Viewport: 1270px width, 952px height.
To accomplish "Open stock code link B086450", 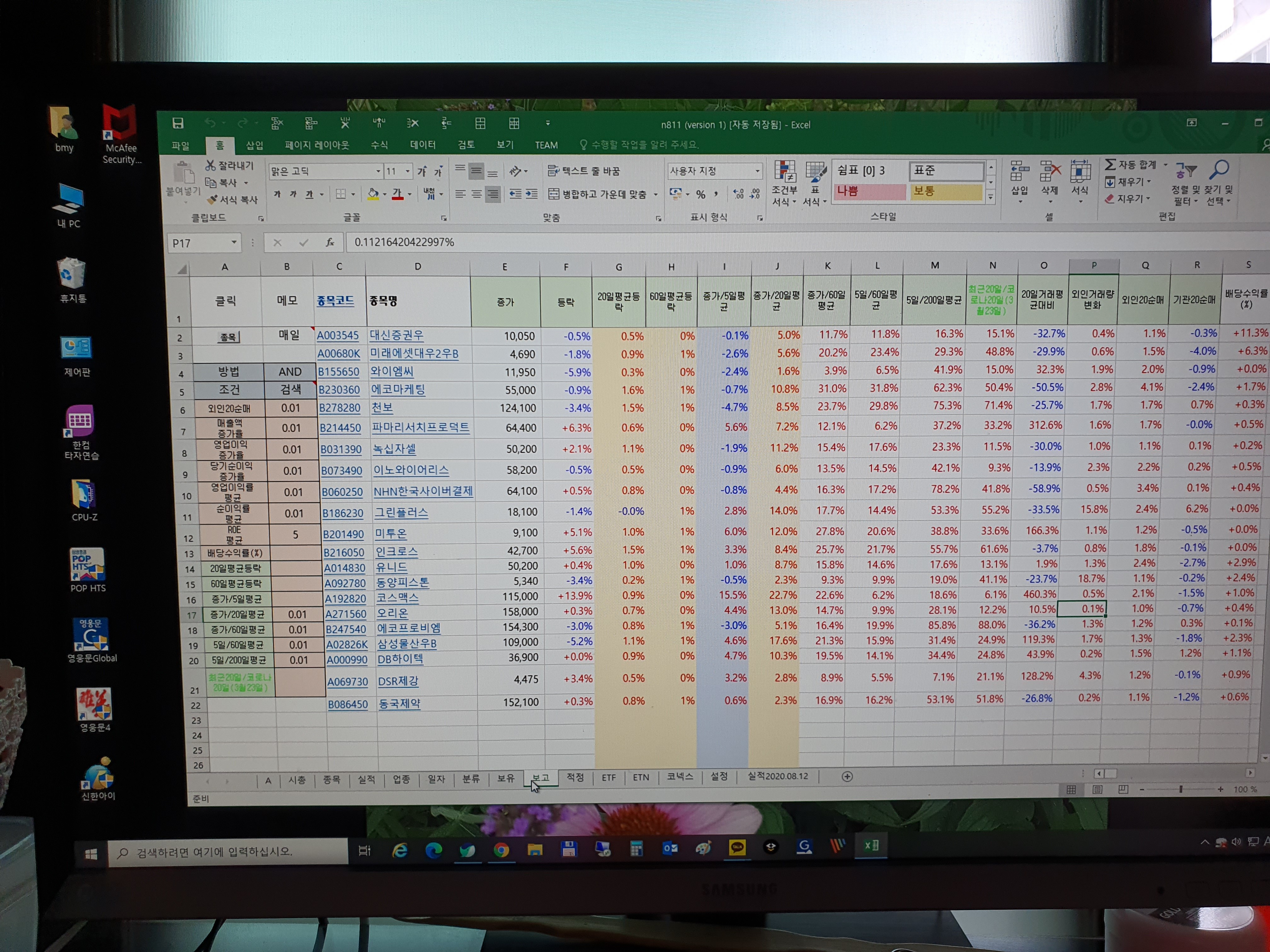I will [348, 704].
